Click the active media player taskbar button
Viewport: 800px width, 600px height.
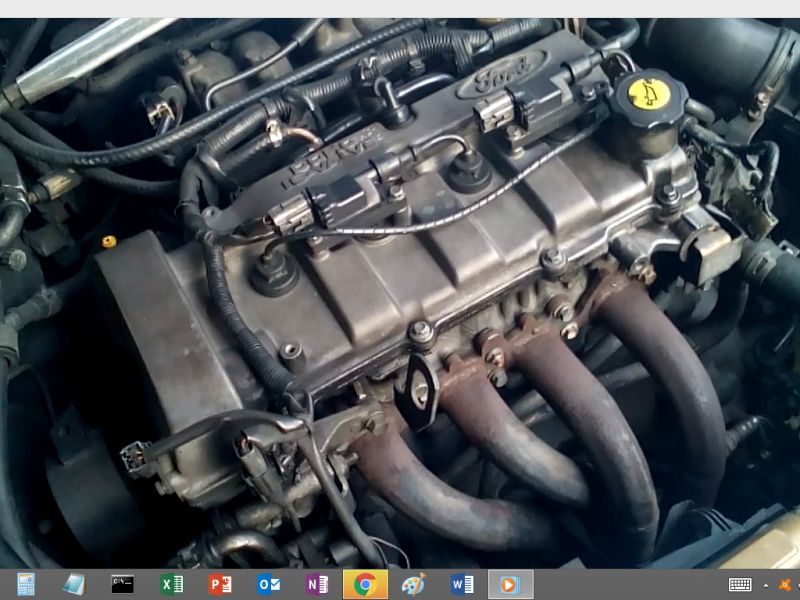510,584
